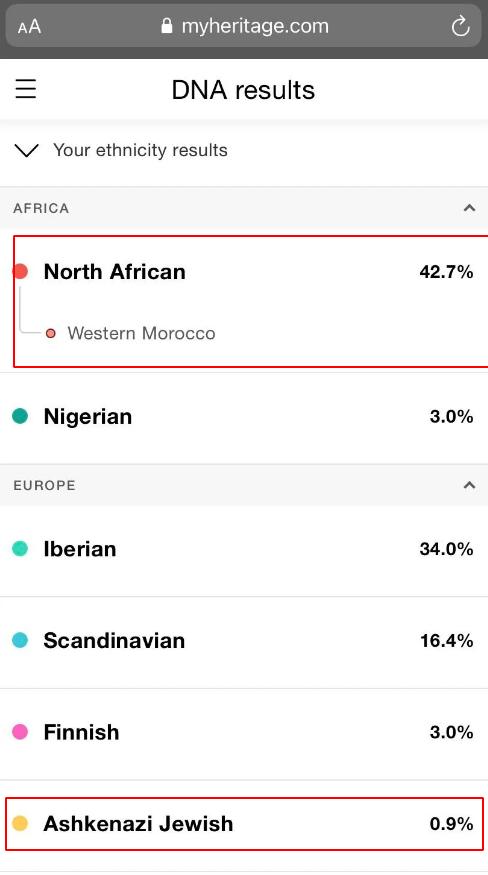Click the small Western Morocco dot
The image size is (488, 875).
point(51,333)
